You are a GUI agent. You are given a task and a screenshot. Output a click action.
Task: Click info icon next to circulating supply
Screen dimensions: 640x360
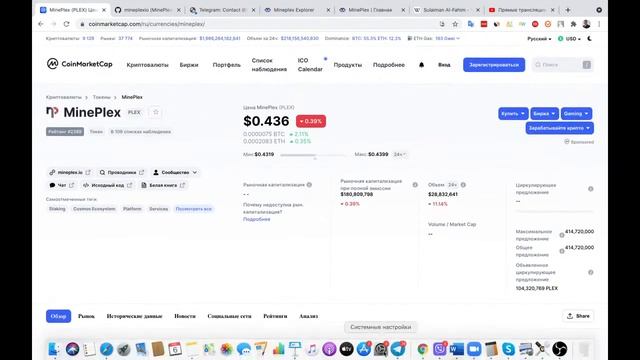click(x=591, y=189)
